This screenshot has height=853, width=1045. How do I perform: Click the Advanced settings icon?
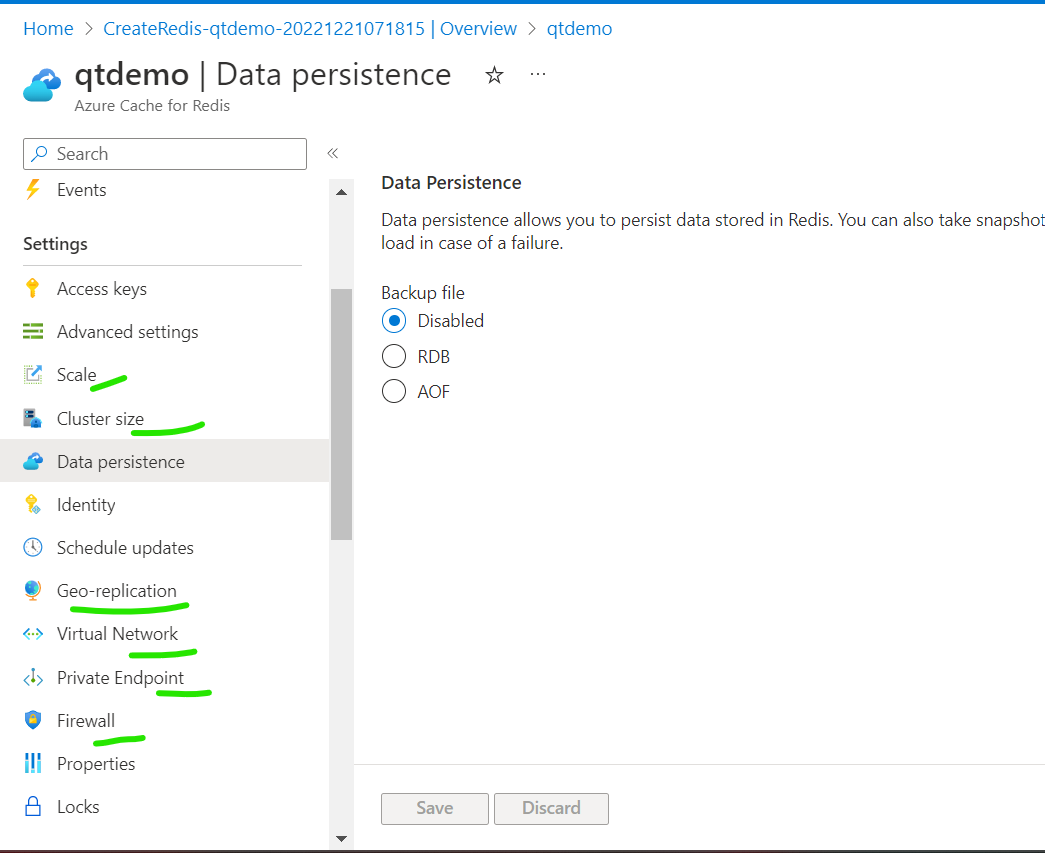[x=33, y=331]
